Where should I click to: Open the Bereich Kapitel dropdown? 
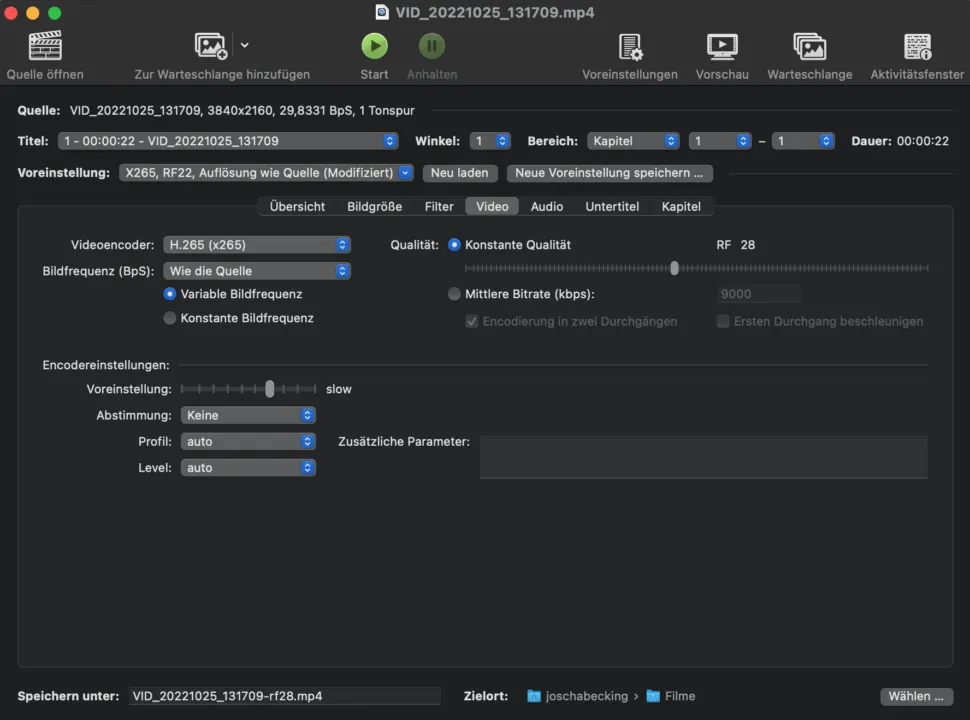point(633,141)
